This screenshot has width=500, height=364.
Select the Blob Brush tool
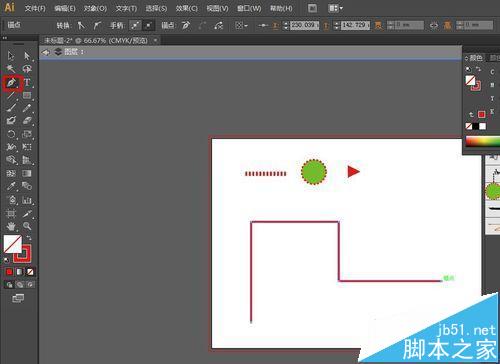[11, 121]
